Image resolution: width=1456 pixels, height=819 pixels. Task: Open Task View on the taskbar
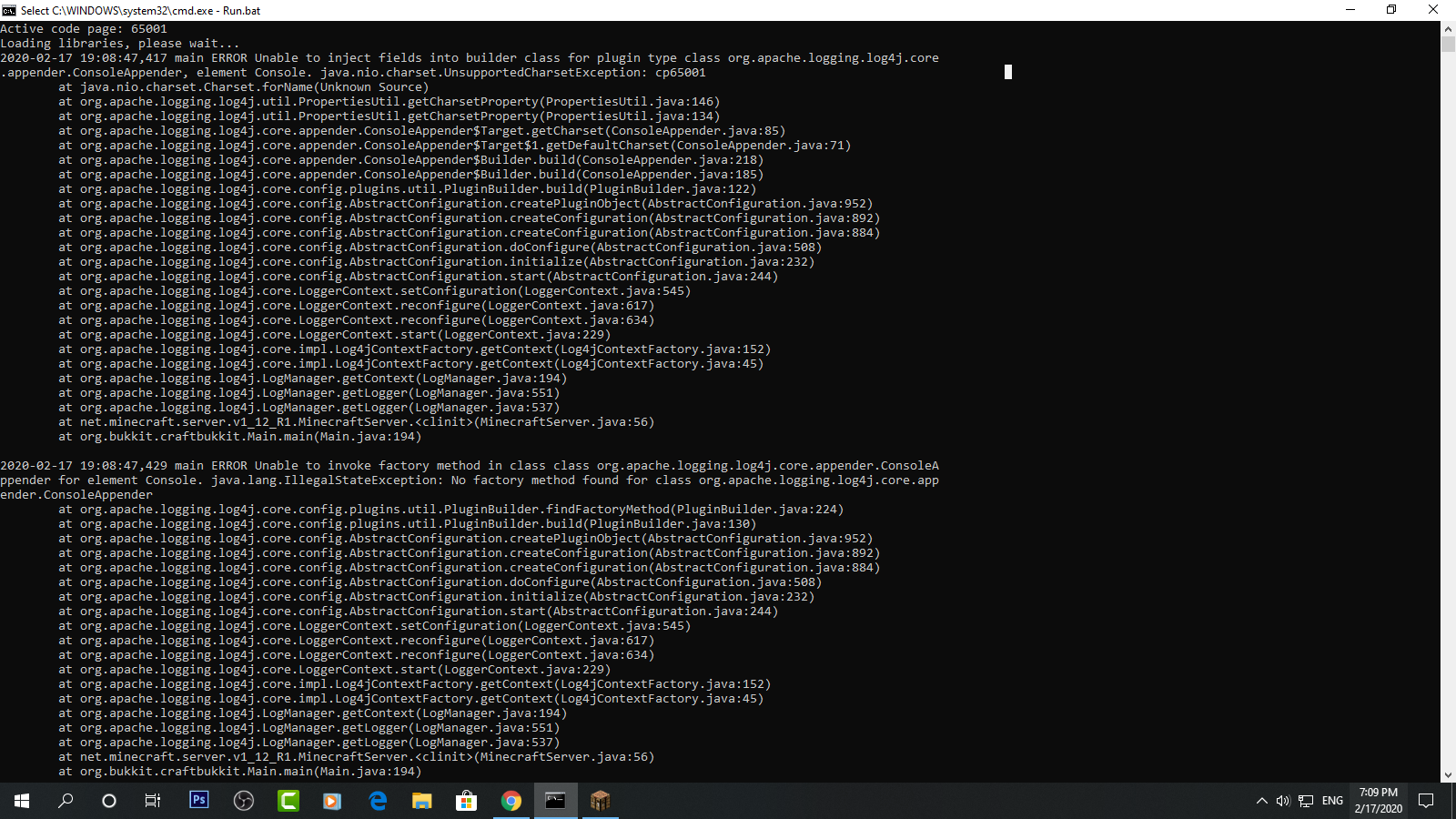[x=153, y=801]
